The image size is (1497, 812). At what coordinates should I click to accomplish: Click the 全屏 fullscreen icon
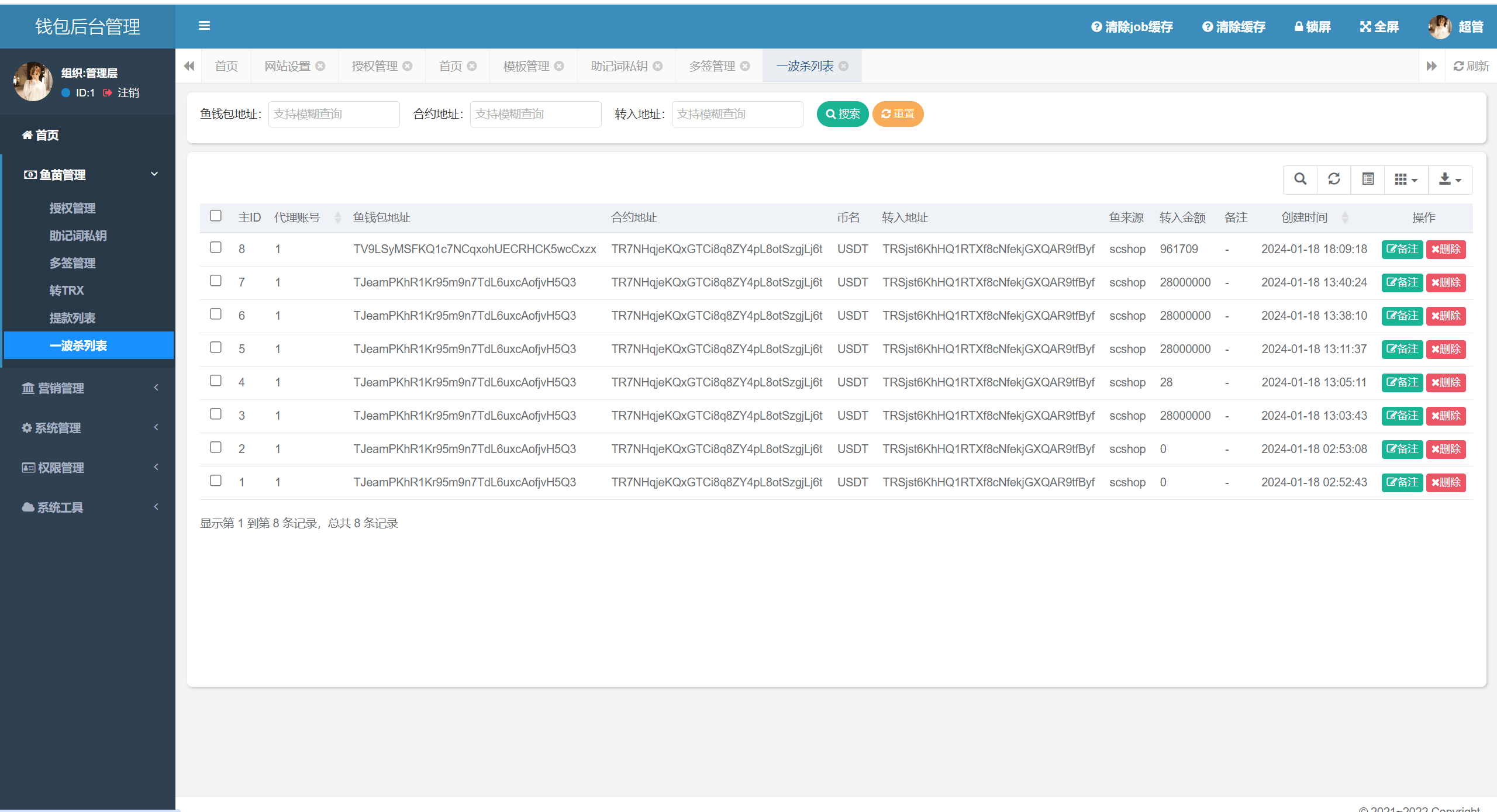(x=1365, y=27)
